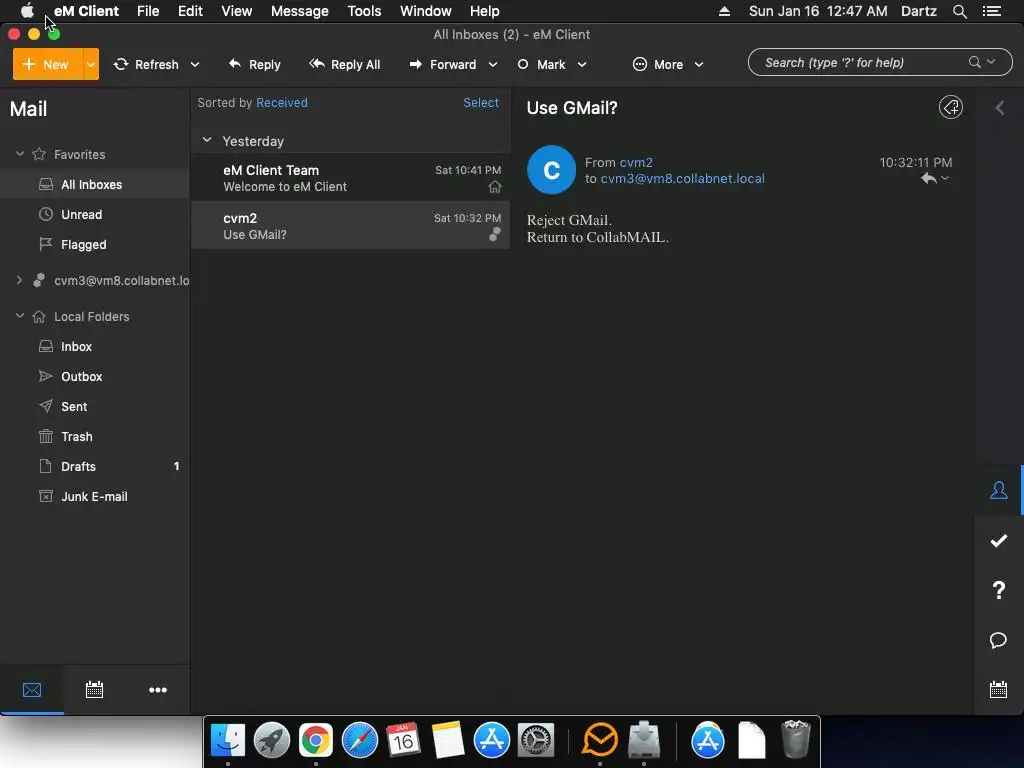Select the cvm2 Use GMail? message
This screenshot has width=1024, height=768.
351,225
